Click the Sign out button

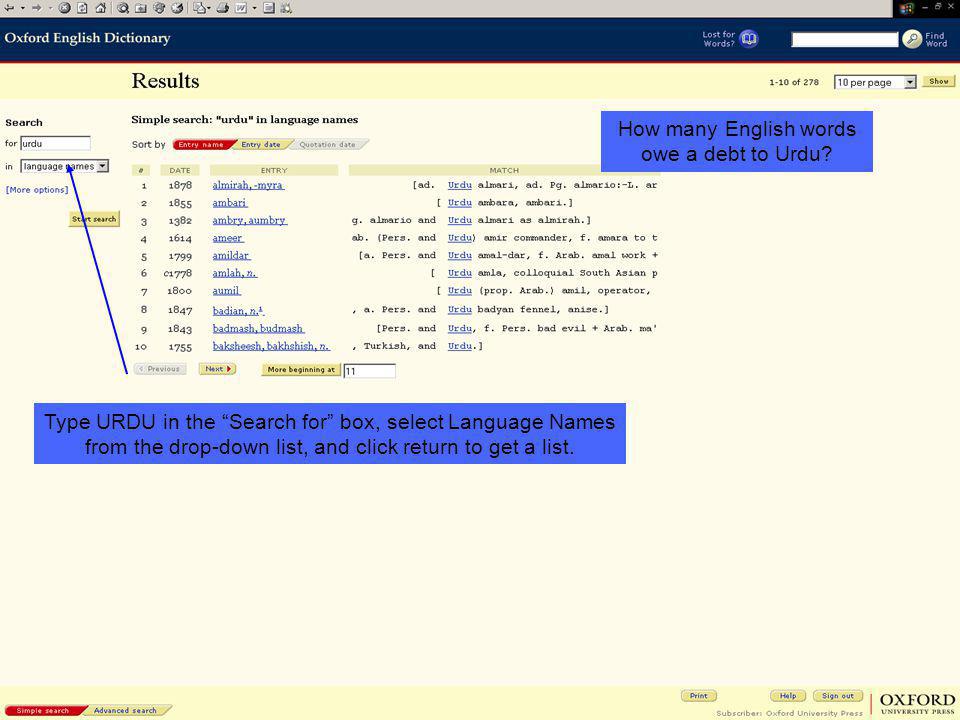(838, 696)
